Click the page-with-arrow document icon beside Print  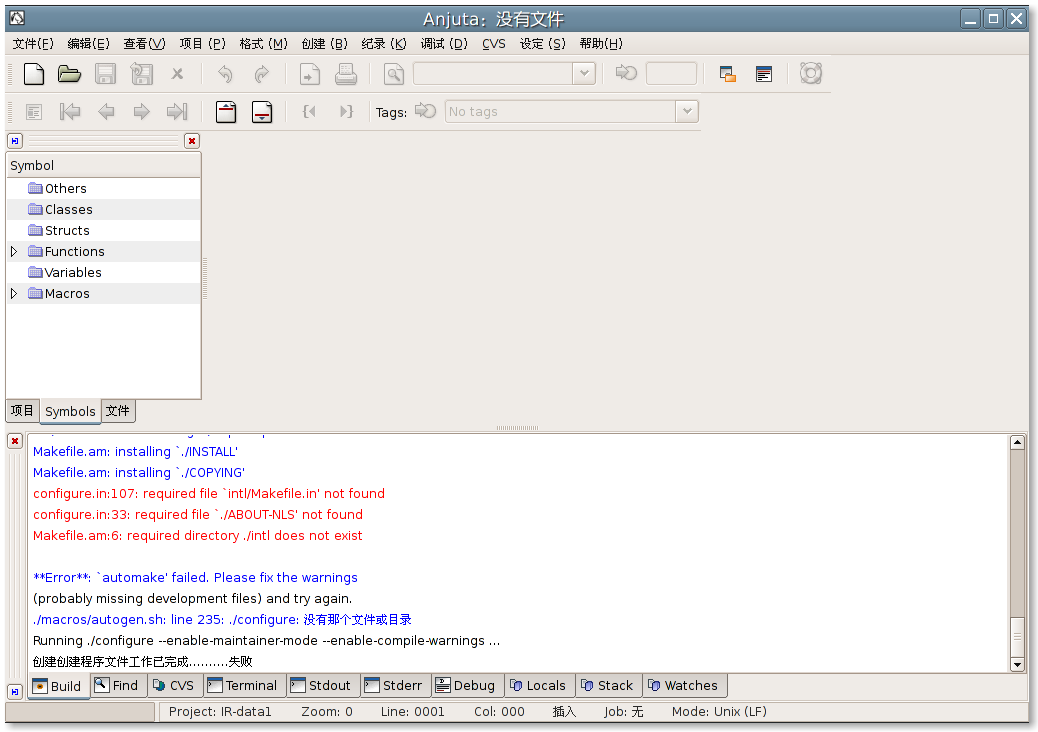click(x=309, y=73)
